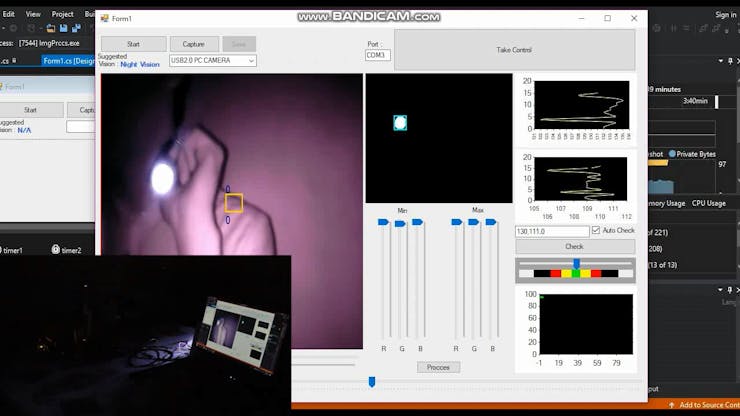The image size is (740, 416).
Task: Click the text field showing 130,111,0
Action: (x=552, y=231)
